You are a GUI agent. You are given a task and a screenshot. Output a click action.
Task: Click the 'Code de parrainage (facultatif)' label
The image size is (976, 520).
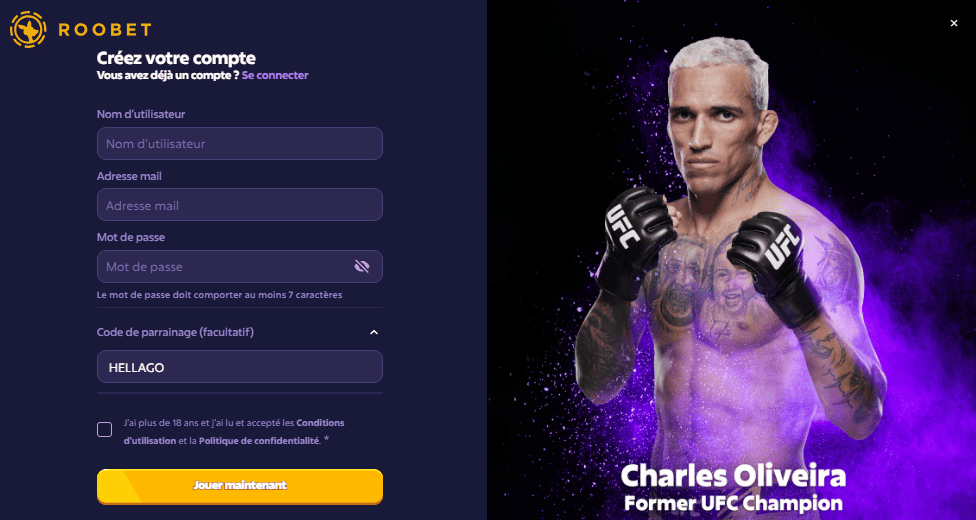point(175,332)
